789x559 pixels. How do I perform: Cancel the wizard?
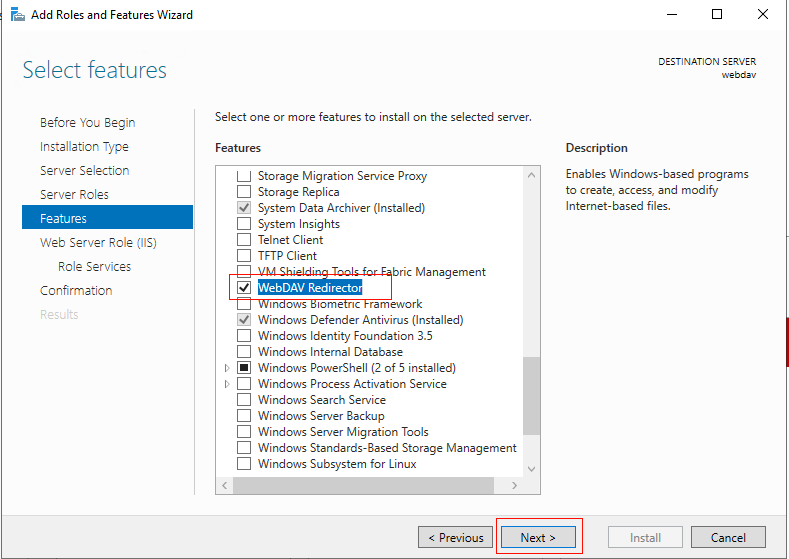click(728, 537)
